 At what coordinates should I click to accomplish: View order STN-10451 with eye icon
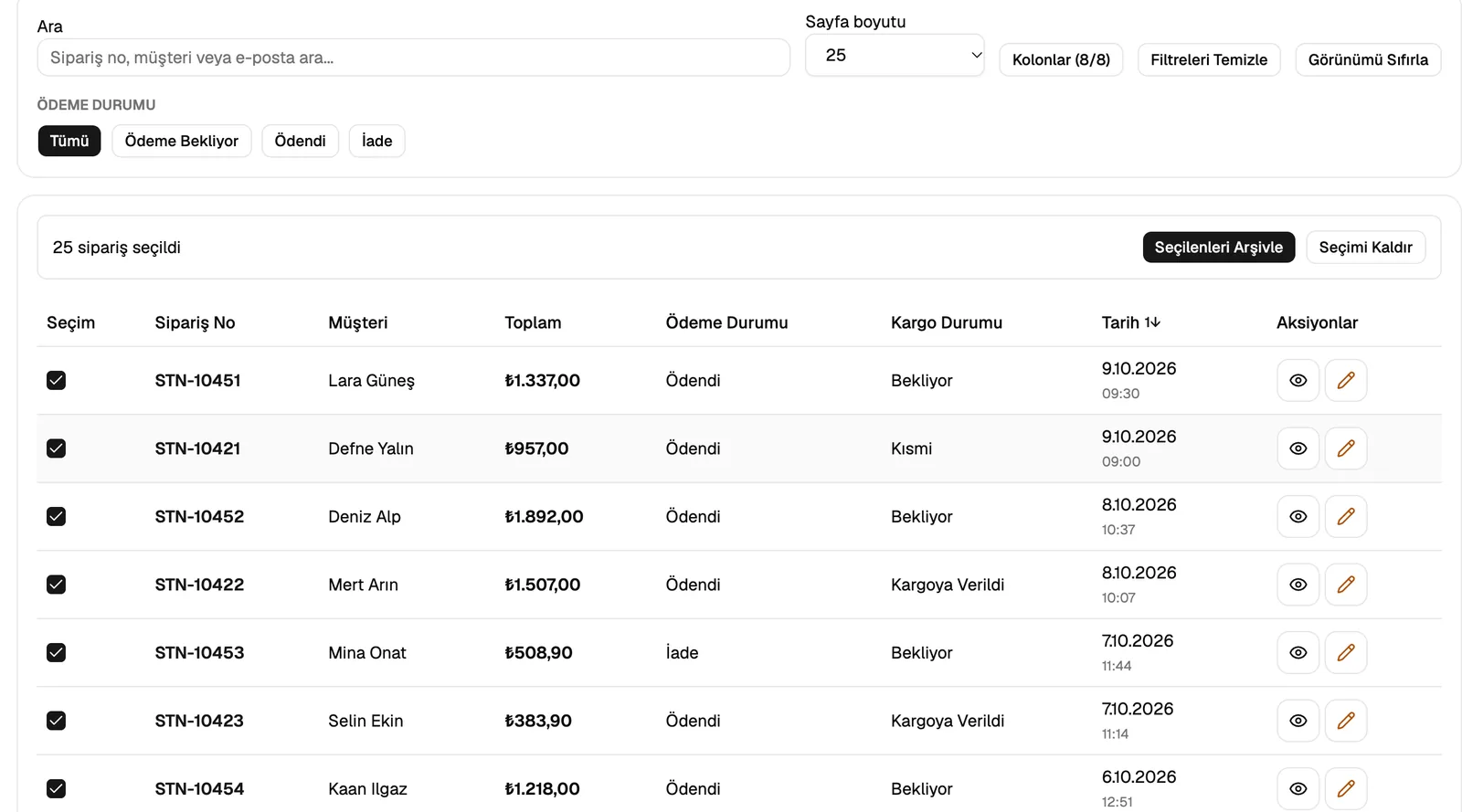1298,380
